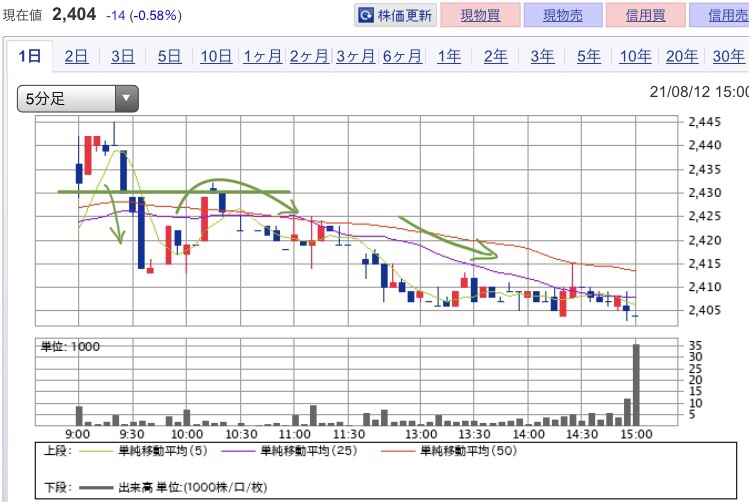Switch to the 30年 chart tab
The image size is (749, 502).
pos(728,56)
